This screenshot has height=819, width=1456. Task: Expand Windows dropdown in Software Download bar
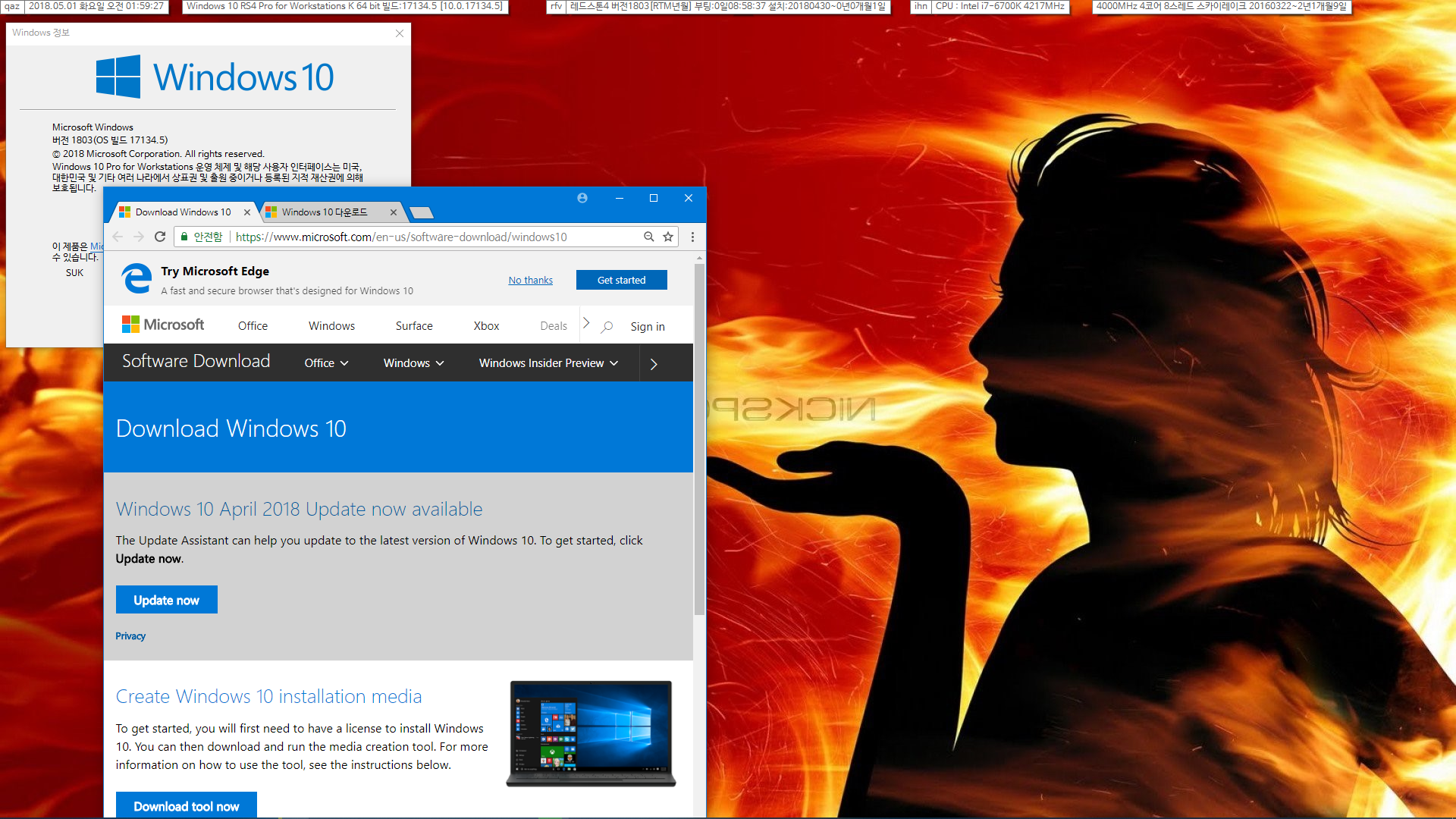[x=413, y=363]
